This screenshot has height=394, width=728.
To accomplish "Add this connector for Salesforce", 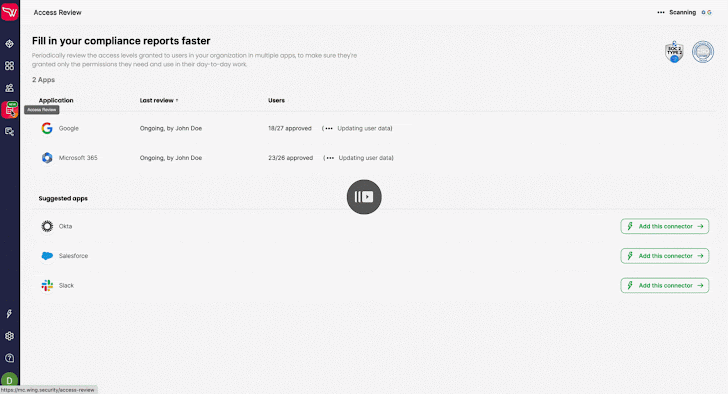I will (665, 256).
